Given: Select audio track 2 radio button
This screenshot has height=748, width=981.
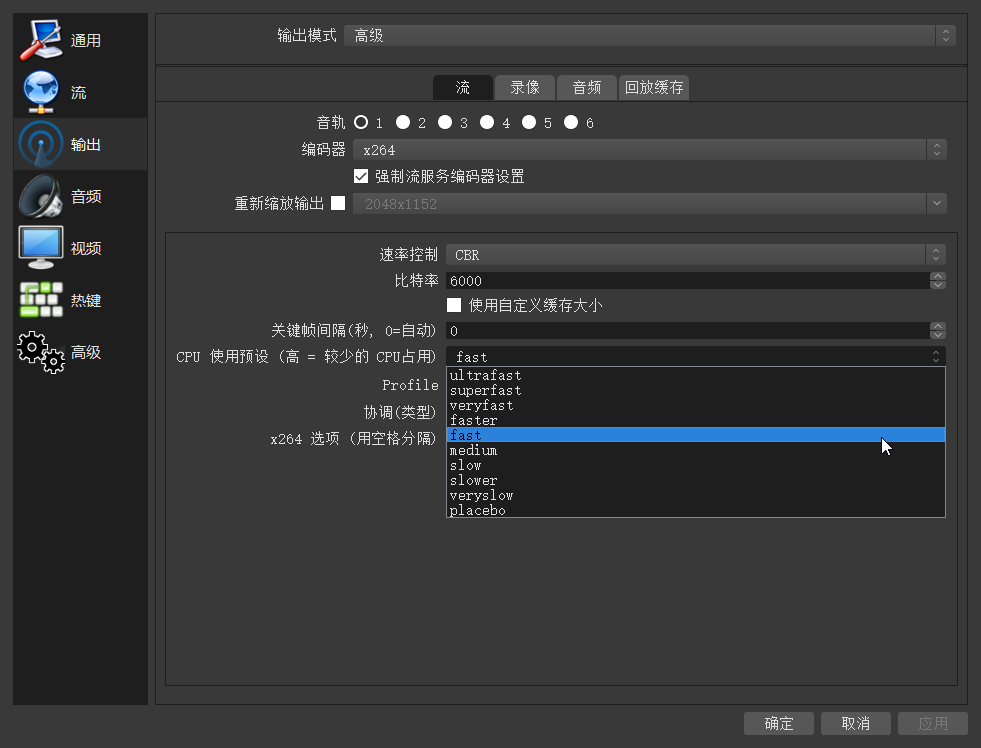Looking at the screenshot, I should coord(403,122).
